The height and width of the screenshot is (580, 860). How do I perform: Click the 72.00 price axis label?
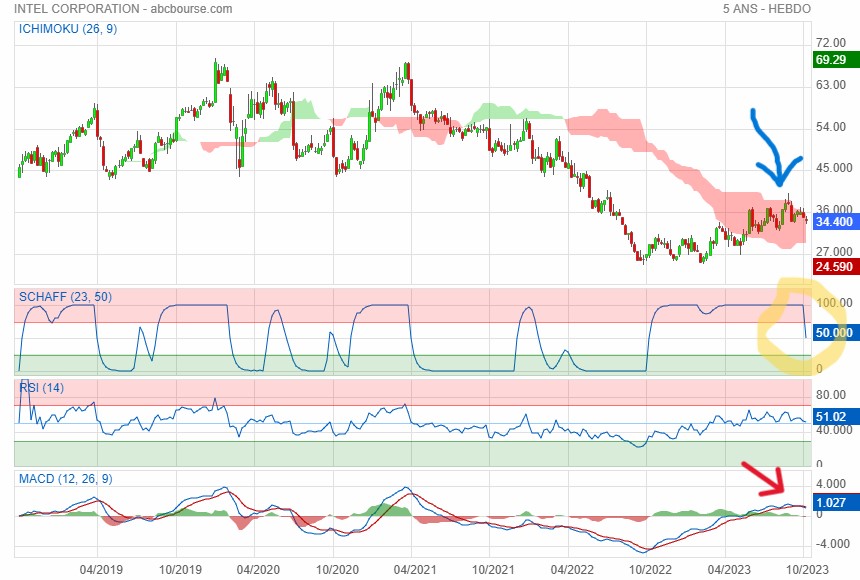click(x=831, y=43)
